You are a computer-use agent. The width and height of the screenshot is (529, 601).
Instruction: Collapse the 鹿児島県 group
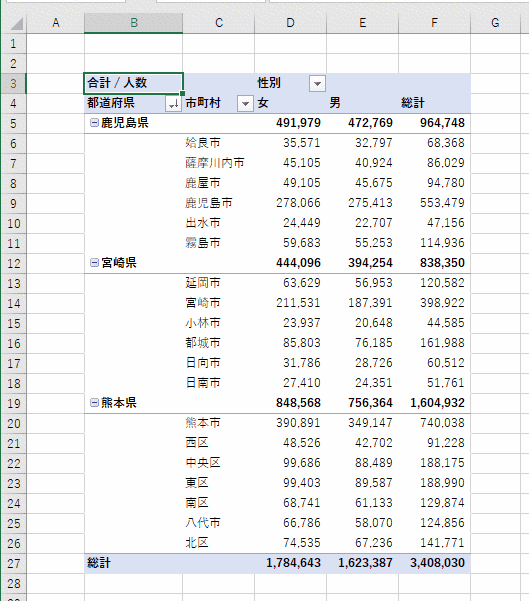click(94, 123)
